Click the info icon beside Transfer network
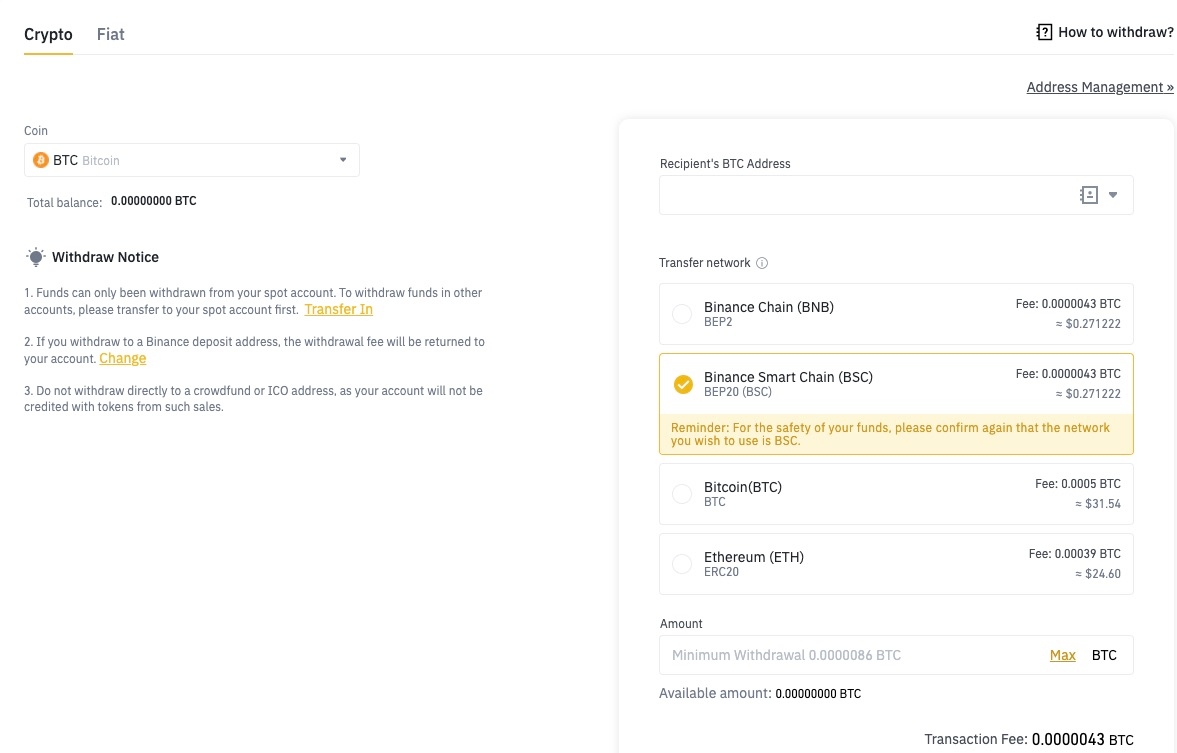 coord(762,263)
